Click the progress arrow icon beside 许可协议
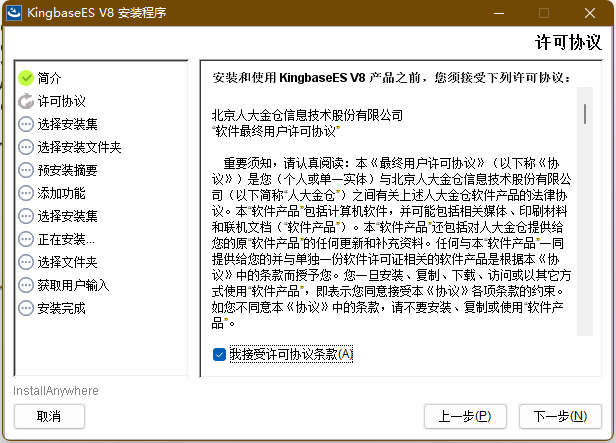The height and width of the screenshot is (443, 616). (x=26, y=101)
